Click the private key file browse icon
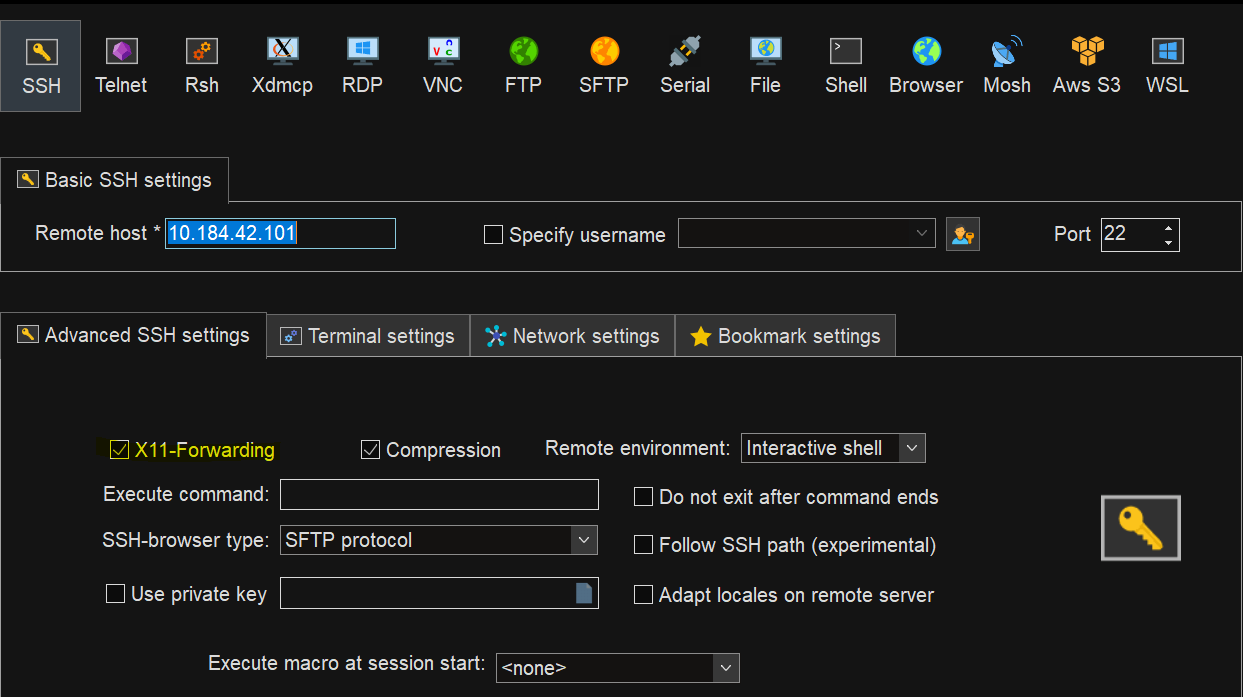Screen dimensions: 1243x697 click(x=583, y=592)
